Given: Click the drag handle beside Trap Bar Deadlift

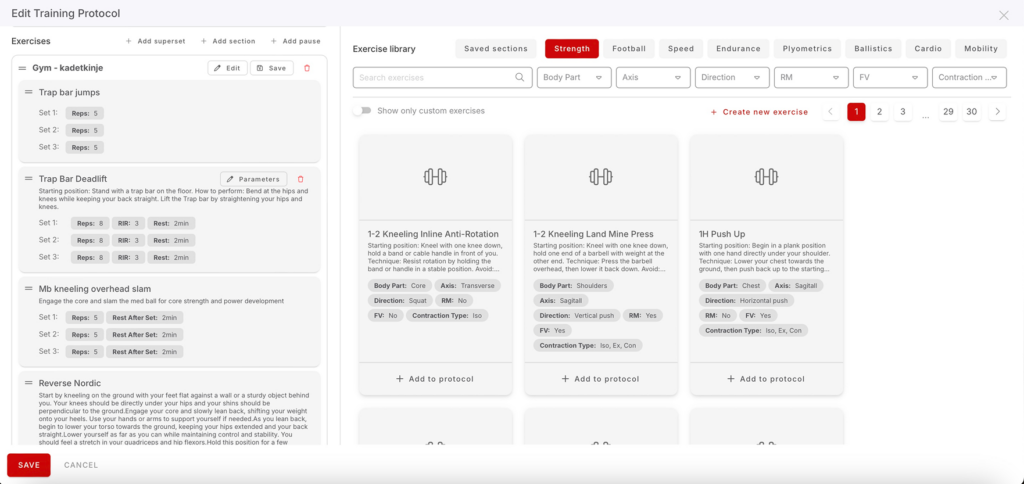Looking at the screenshot, I should [29, 178].
